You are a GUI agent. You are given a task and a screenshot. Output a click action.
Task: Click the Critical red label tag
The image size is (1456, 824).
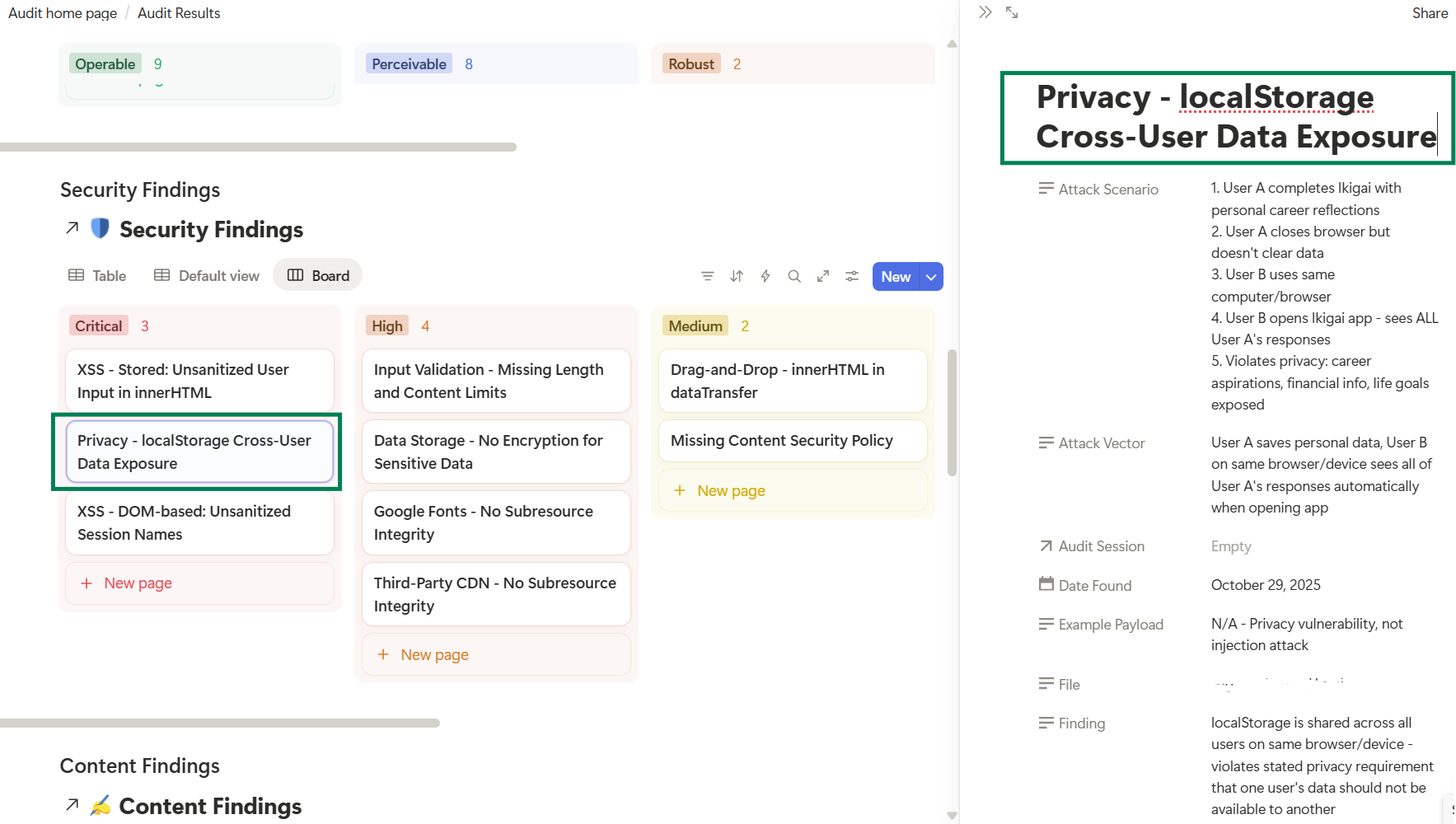[99, 326]
